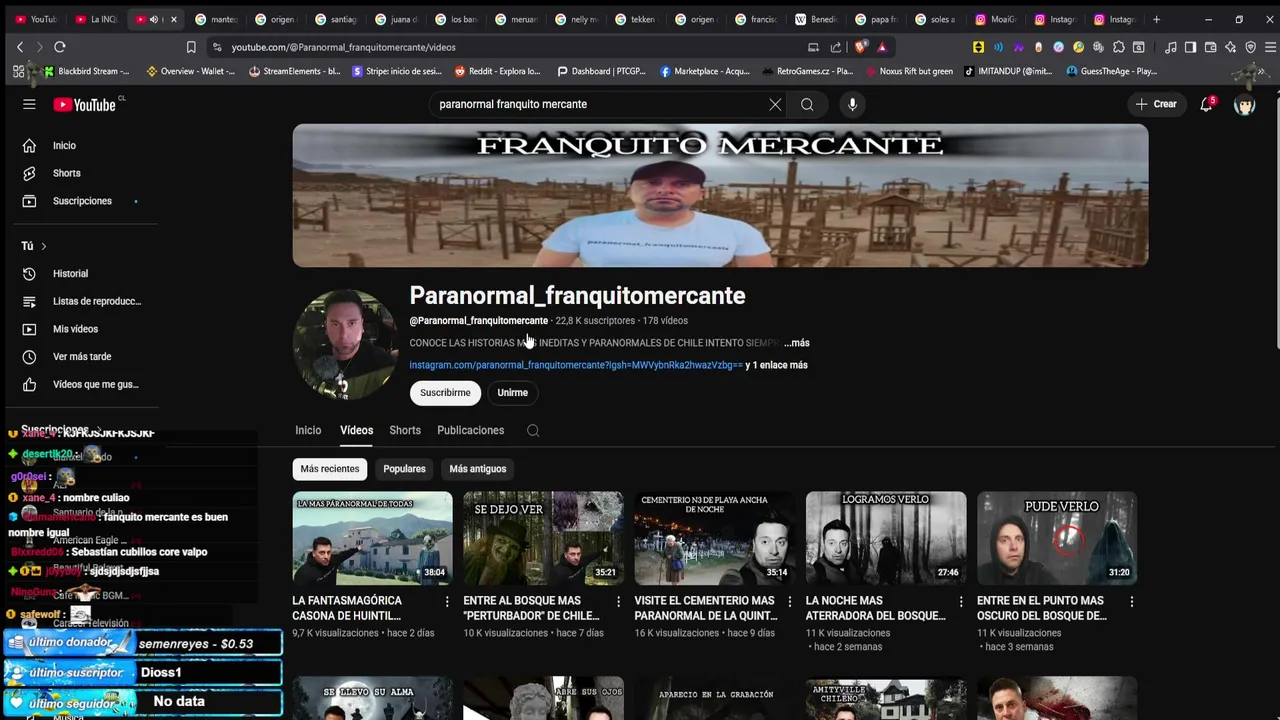
Task: Click the Unirme button
Action: coord(512,393)
